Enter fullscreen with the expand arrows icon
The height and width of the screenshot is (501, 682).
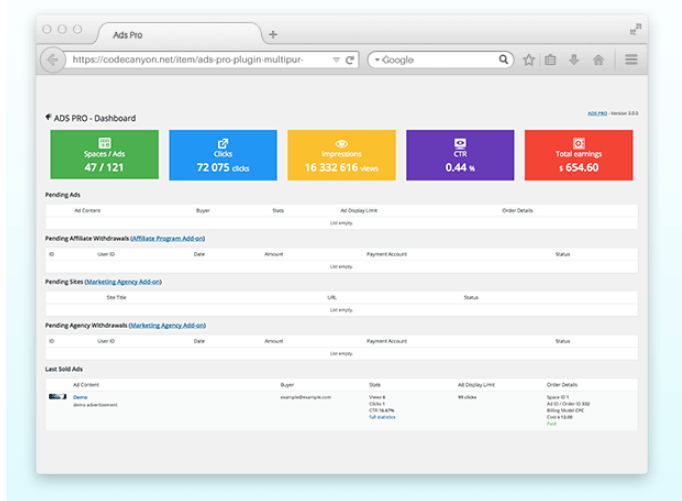pyautogui.click(x=635, y=29)
